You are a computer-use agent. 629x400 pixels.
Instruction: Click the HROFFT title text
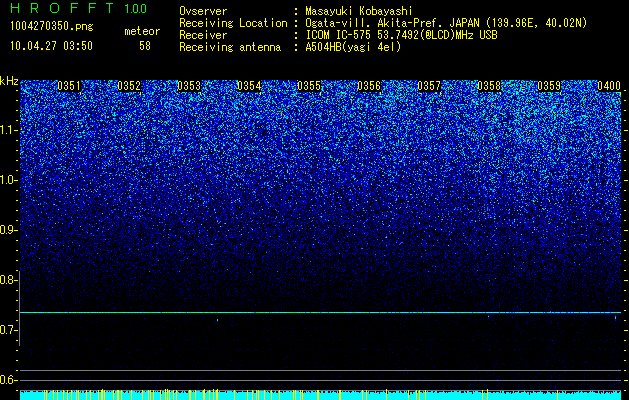pyautogui.click(x=62, y=8)
